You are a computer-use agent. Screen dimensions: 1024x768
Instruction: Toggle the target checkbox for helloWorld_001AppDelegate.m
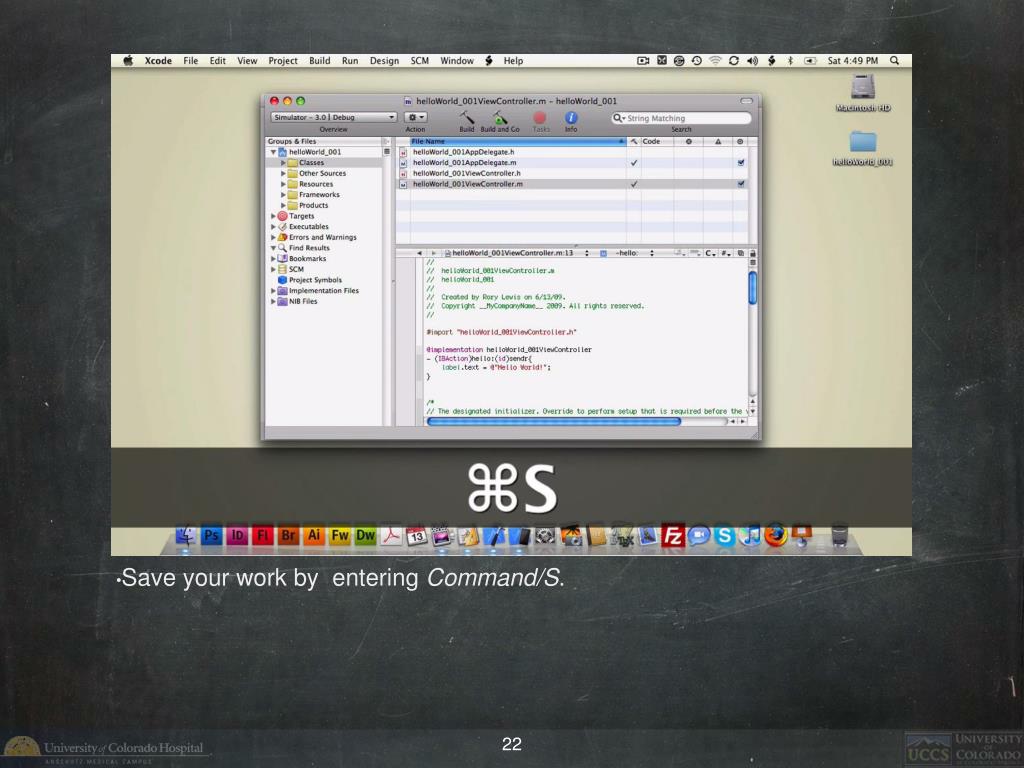[741, 163]
